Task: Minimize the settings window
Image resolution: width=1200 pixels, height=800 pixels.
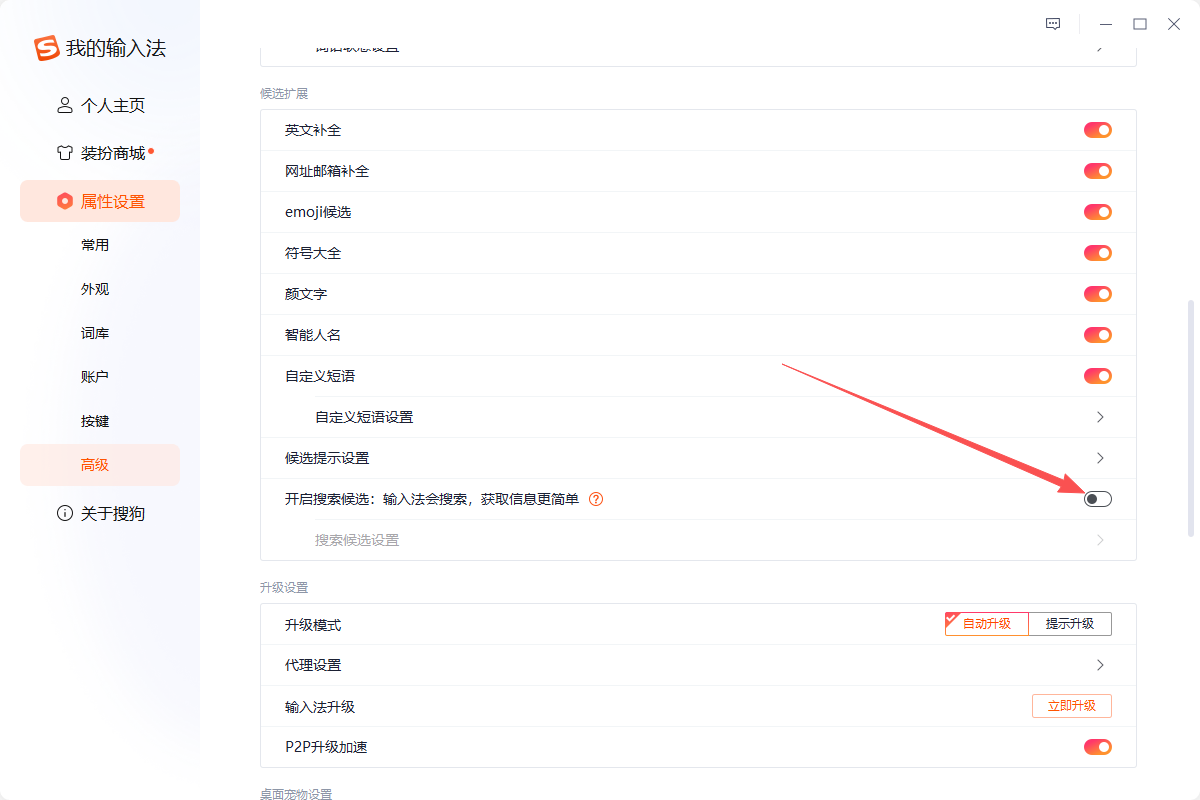Action: click(x=1105, y=24)
